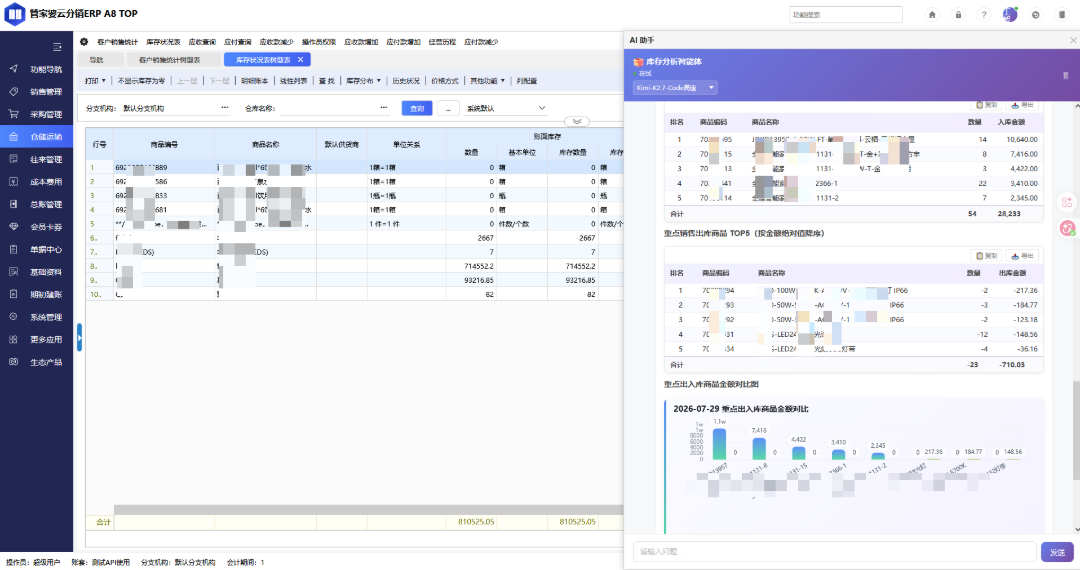Expand the 系统默认 dropdown

[x=506, y=108]
